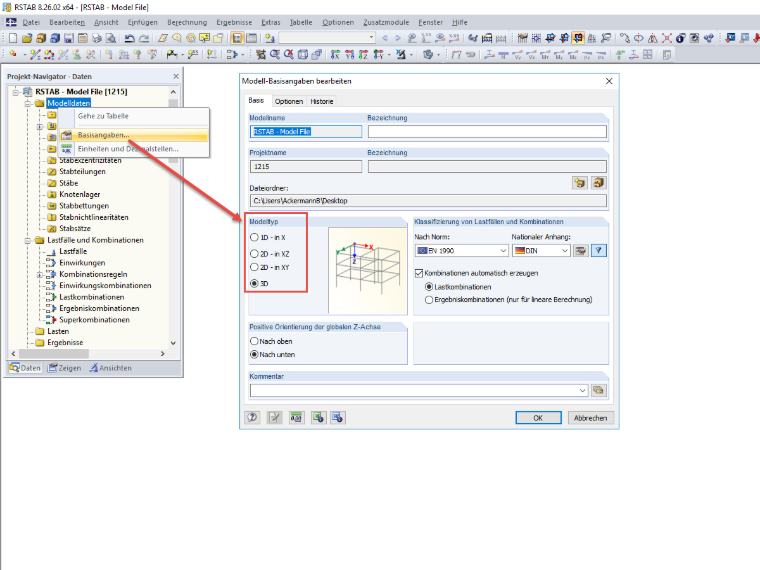
Task: Click the N internal force icon
Action: (503, 55)
